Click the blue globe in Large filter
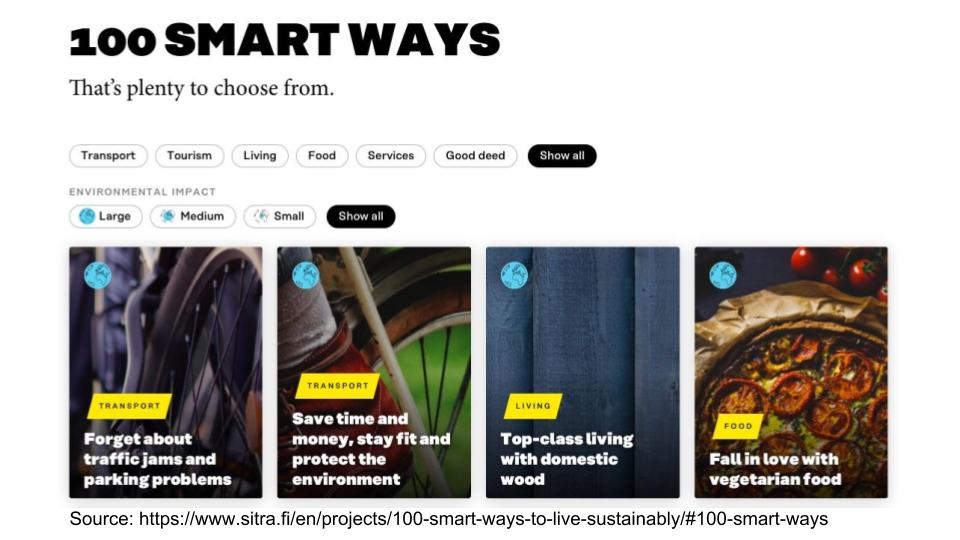Image resolution: width=960 pixels, height=540 pixels. click(x=87, y=216)
